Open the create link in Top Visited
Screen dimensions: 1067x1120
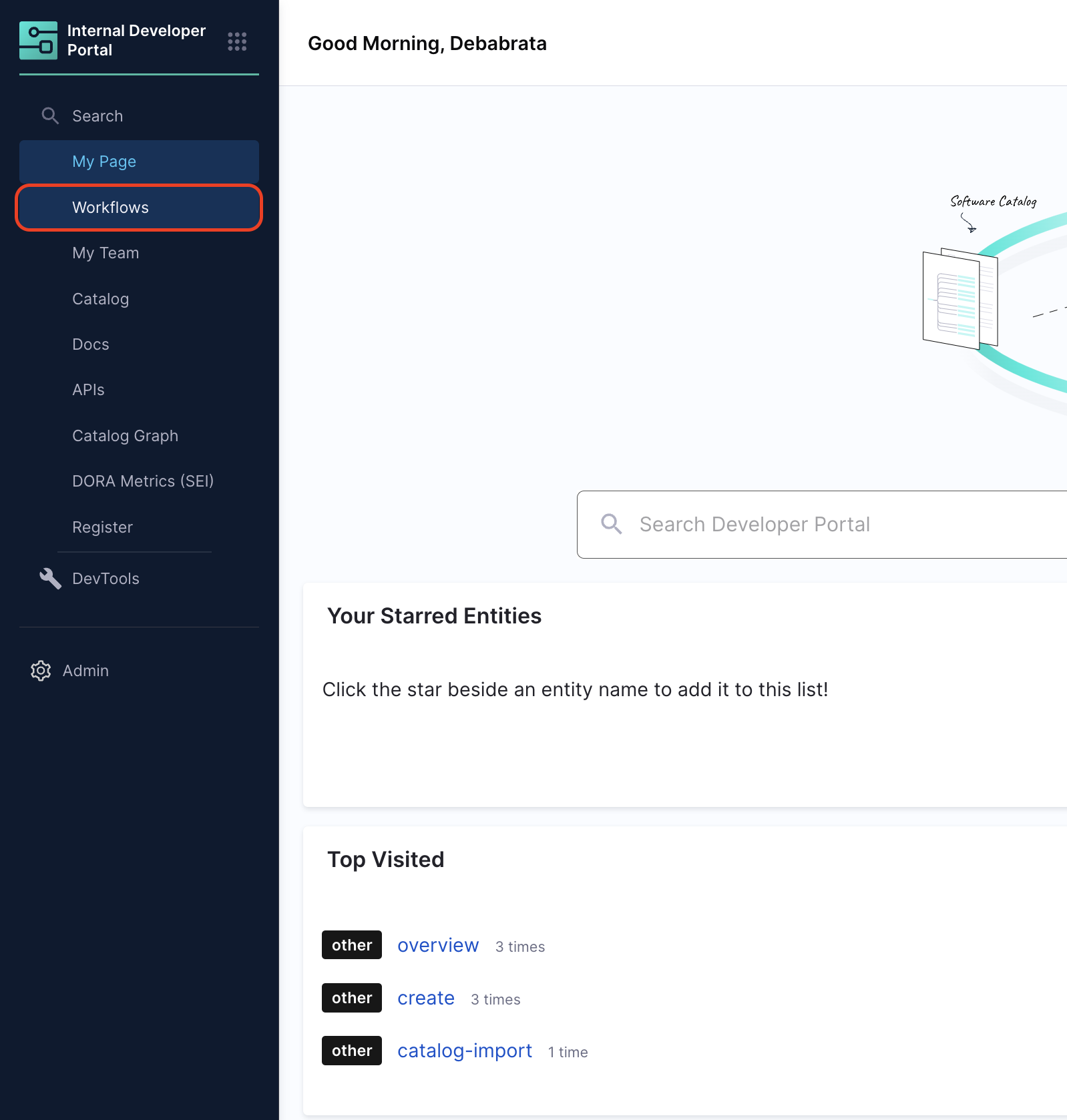pyautogui.click(x=426, y=998)
